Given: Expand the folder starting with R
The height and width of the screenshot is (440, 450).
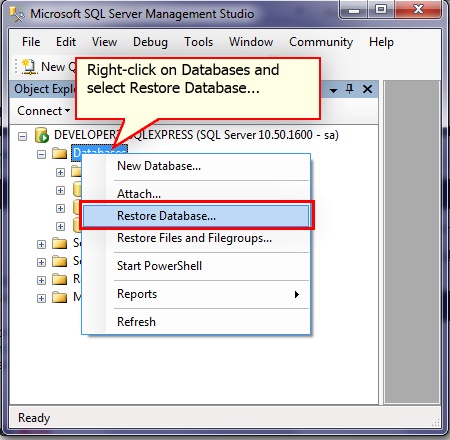Looking at the screenshot, I should [x=41, y=280].
